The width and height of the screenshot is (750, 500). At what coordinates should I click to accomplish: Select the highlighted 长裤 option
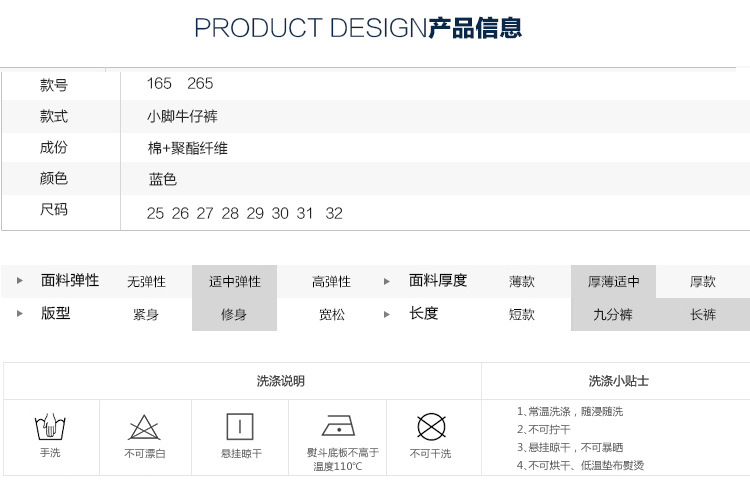pyautogui.click(x=703, y=314)
